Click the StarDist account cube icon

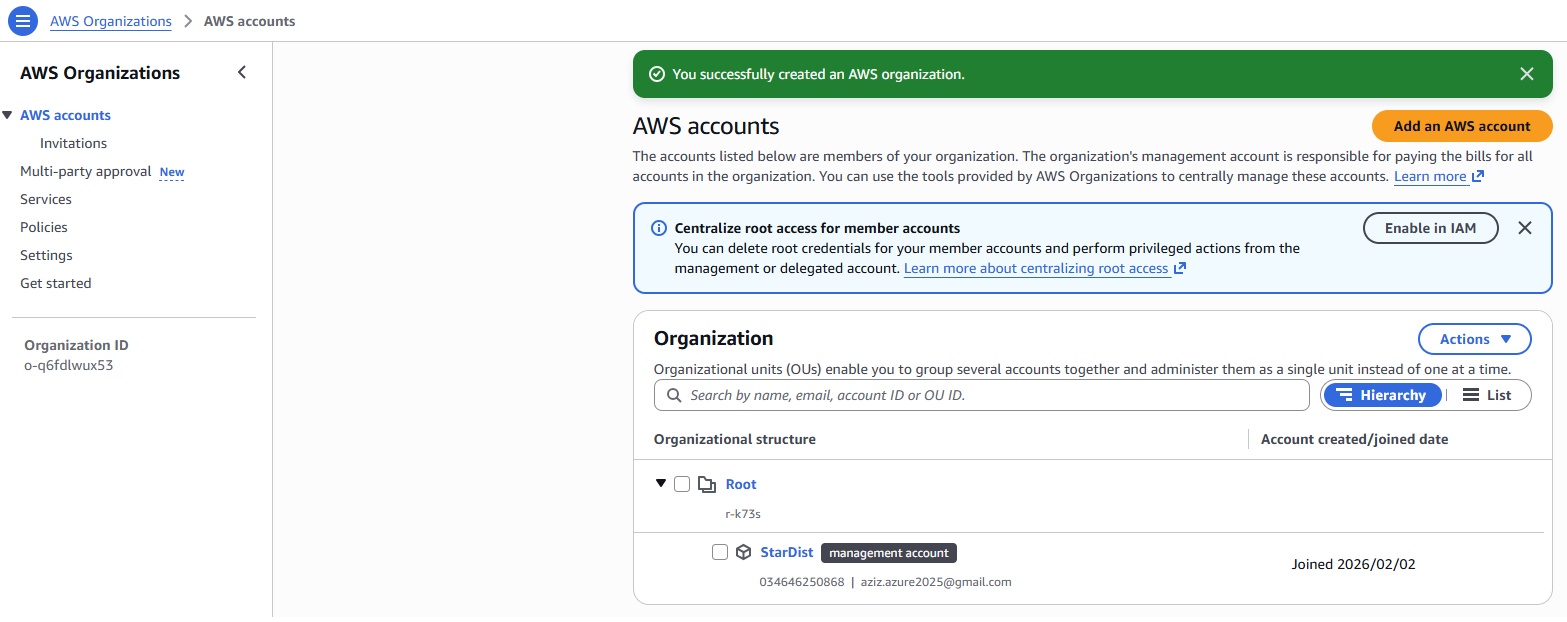pyautogui.click(x=743, y=552)
